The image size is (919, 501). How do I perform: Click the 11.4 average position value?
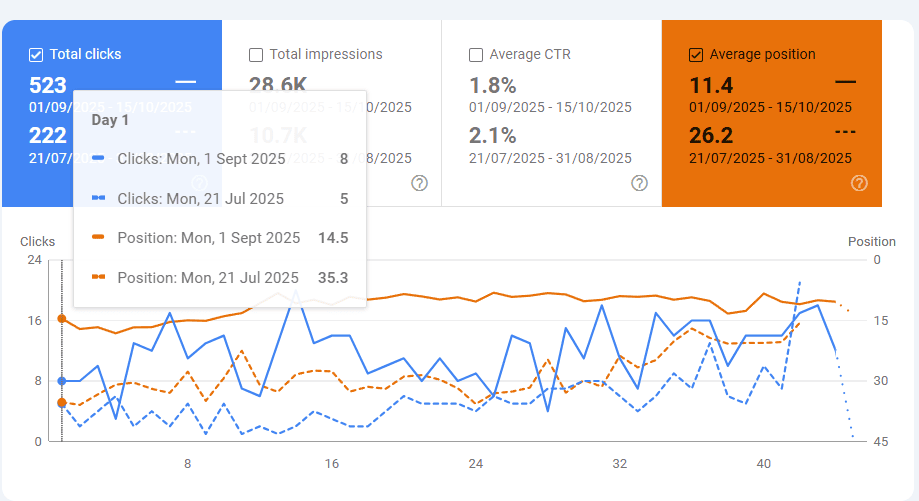point(711,85)
